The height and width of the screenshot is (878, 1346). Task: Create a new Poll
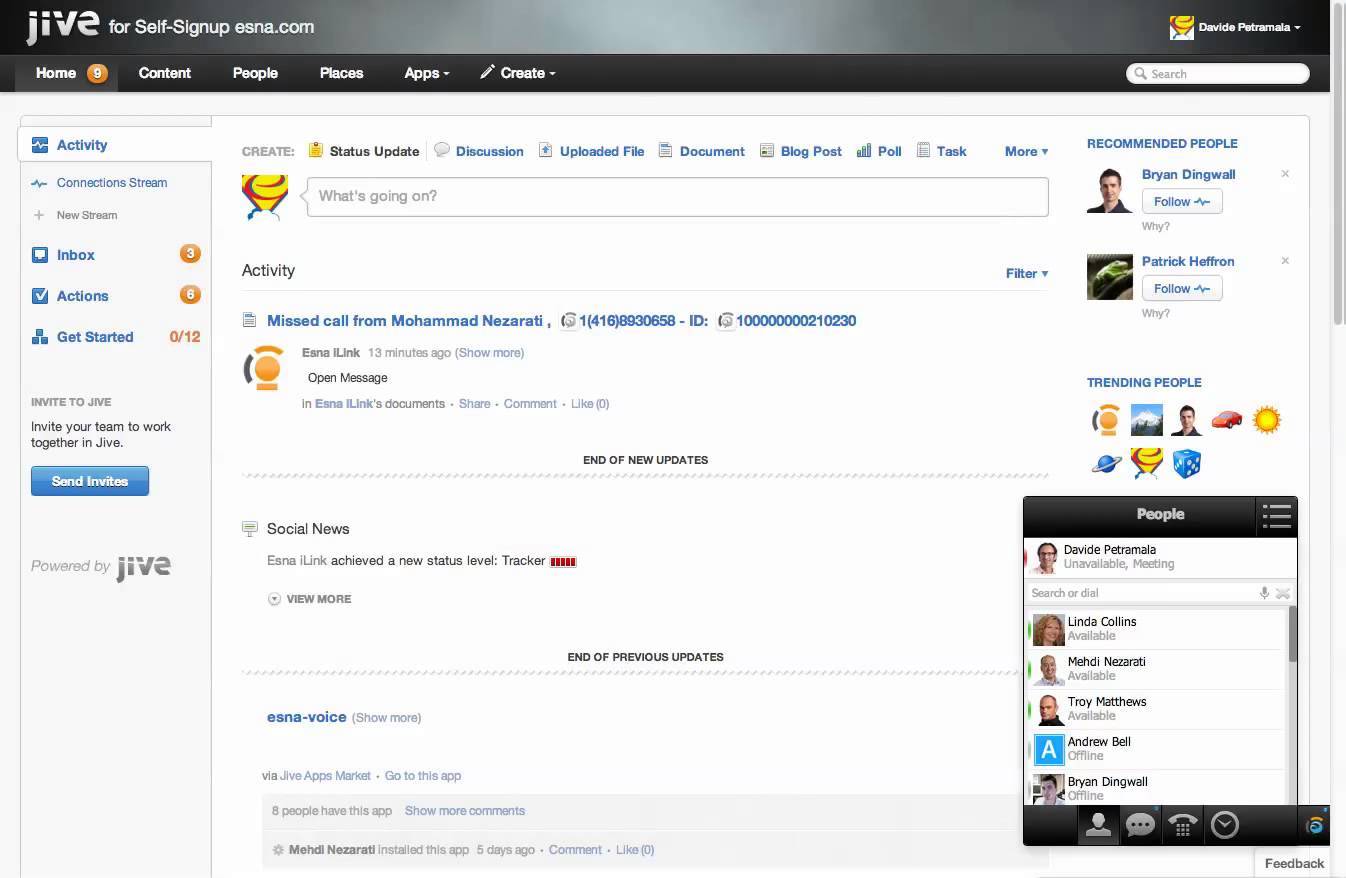pos(879,151)
